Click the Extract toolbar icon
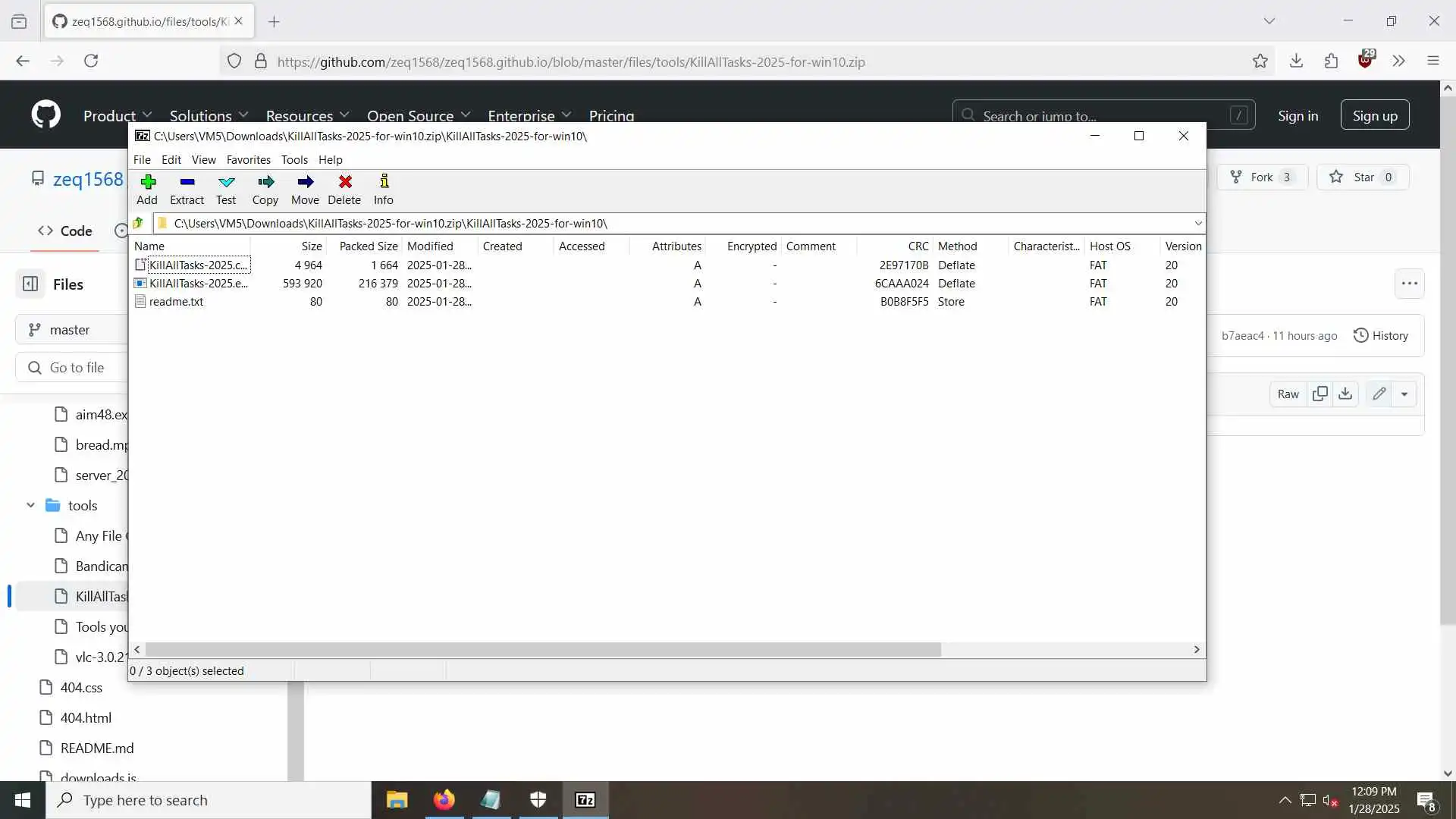The image size is (1456, 819). click(x=187, y=183)
